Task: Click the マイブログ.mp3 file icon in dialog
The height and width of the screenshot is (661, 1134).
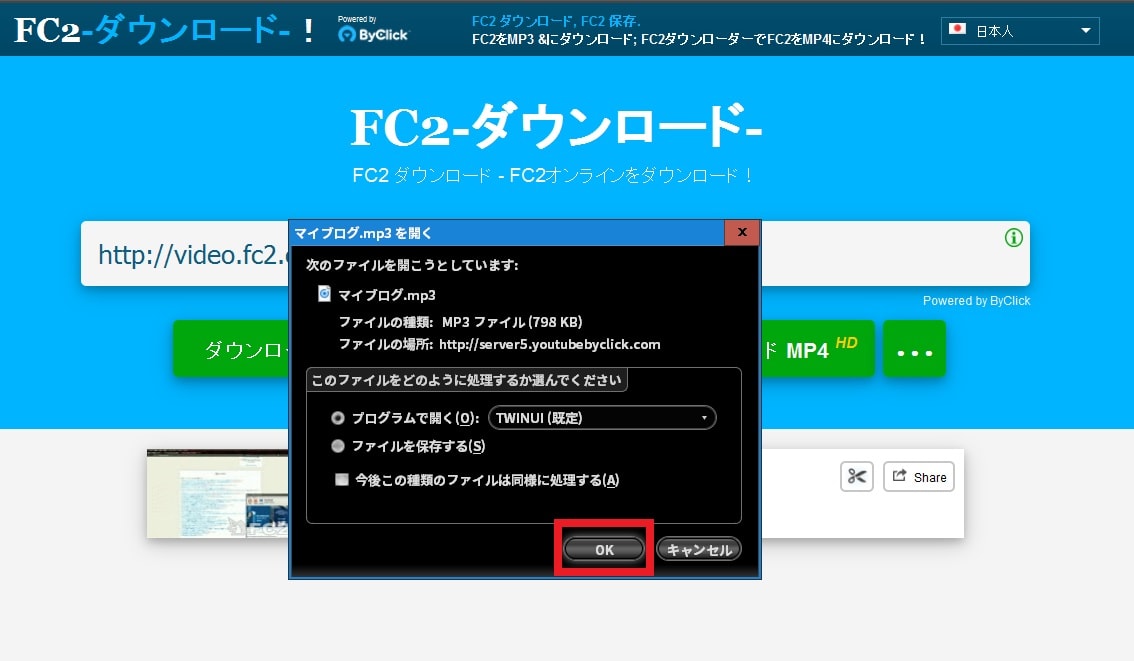Action: (325, 294)
